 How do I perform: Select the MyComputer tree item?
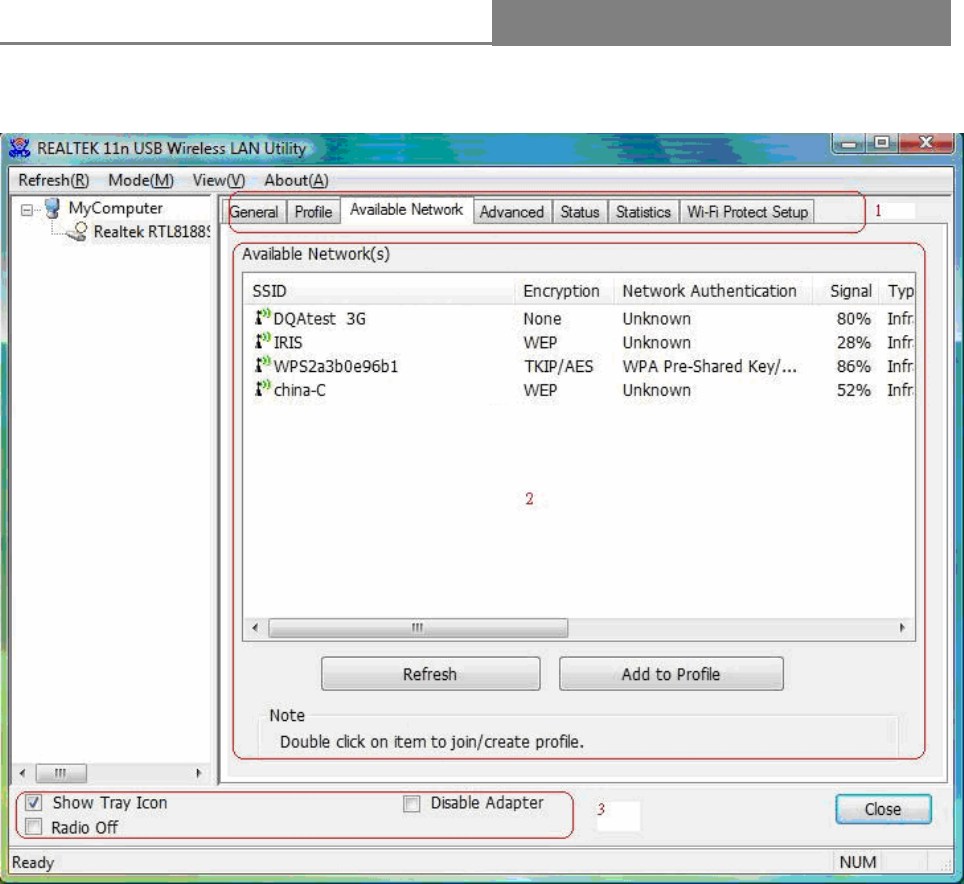116,208
